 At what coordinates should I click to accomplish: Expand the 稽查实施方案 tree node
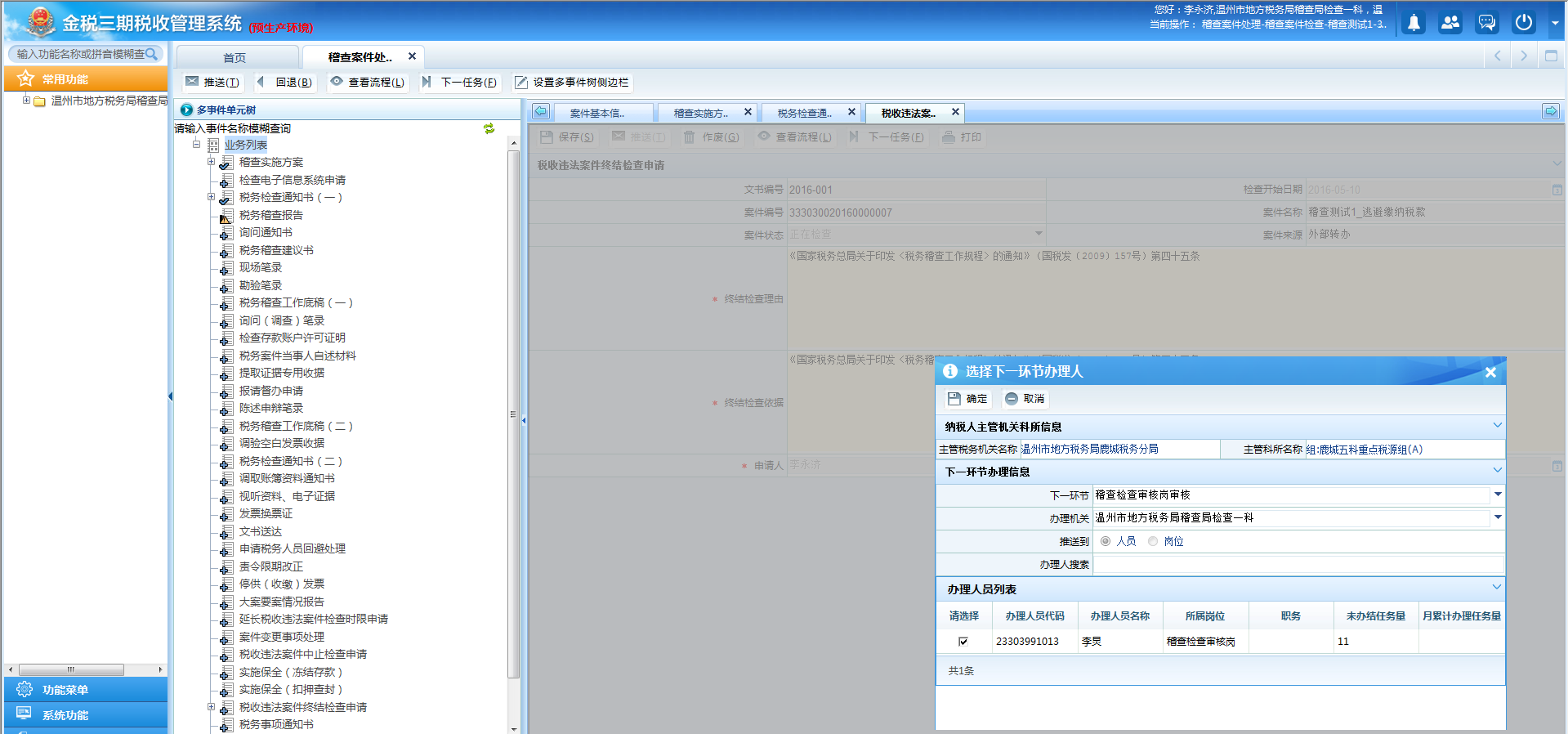coord(211,162)
